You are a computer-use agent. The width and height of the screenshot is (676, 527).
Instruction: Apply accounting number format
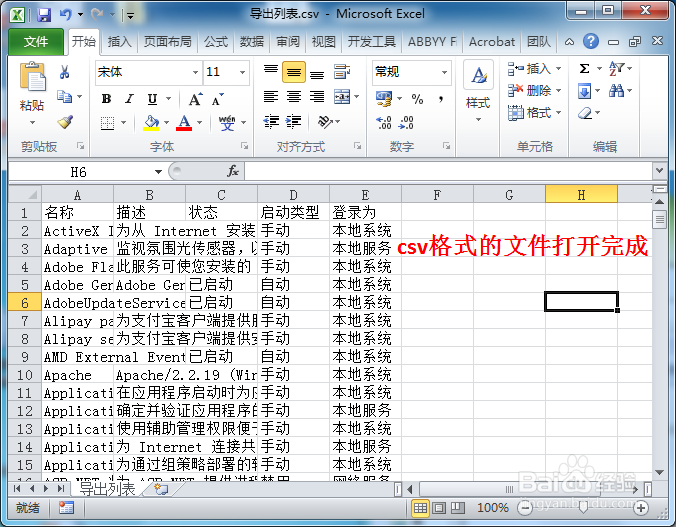coord(384,99)
